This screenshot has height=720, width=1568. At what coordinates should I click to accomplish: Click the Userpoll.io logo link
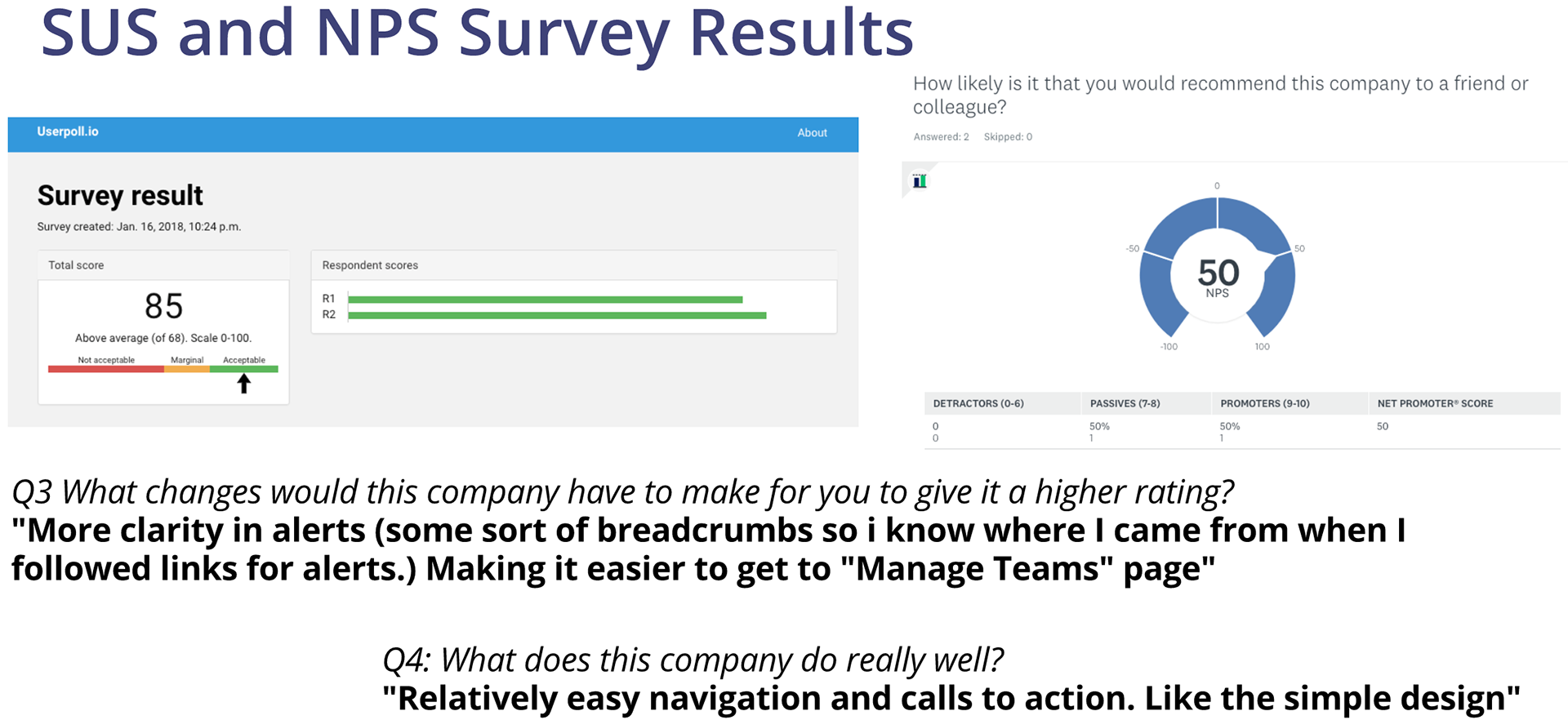click(68, 131)
